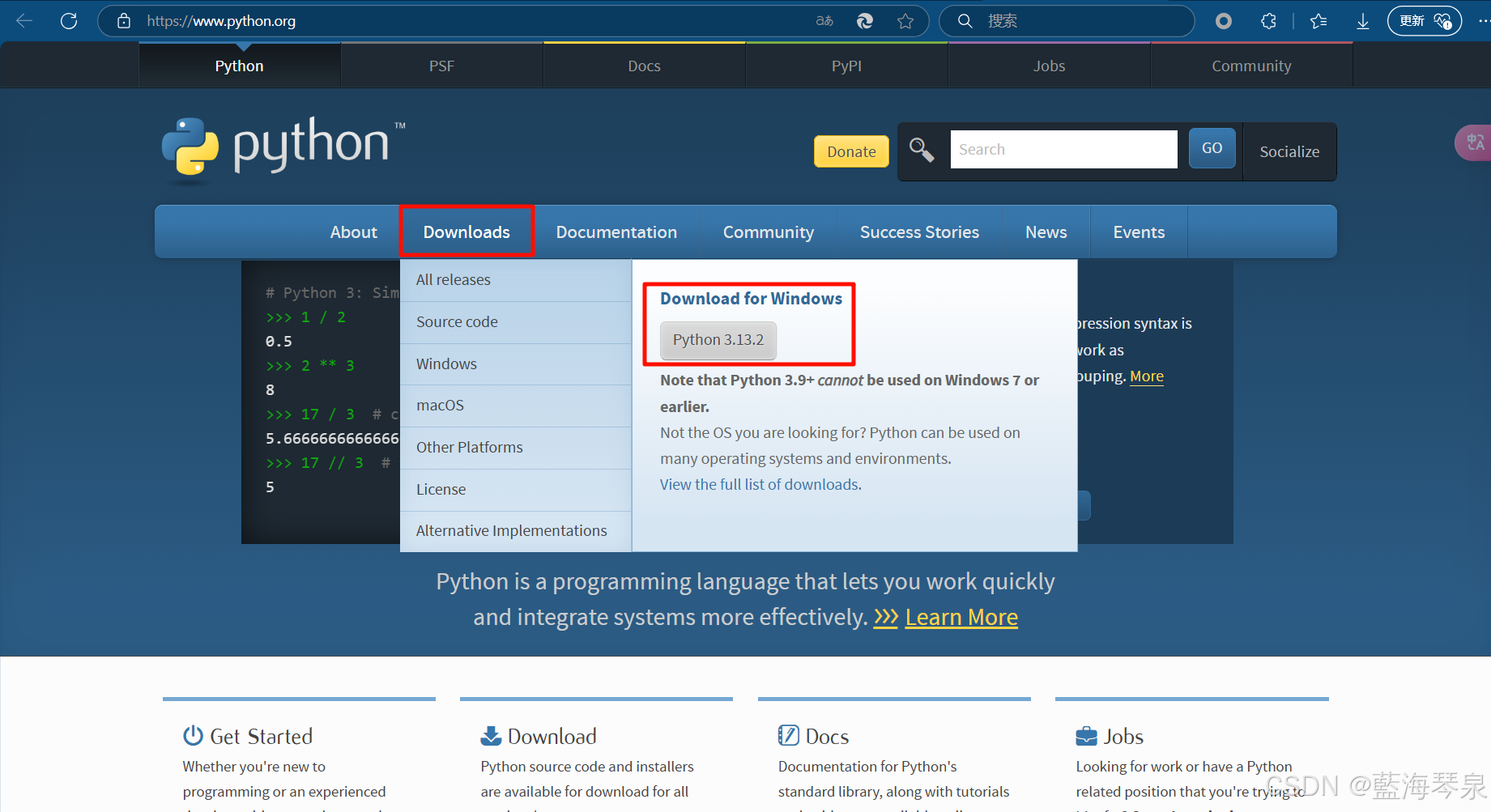Choose Windows from Downloads menu
Screen dimensions: 1491x812
pos(516,364)
